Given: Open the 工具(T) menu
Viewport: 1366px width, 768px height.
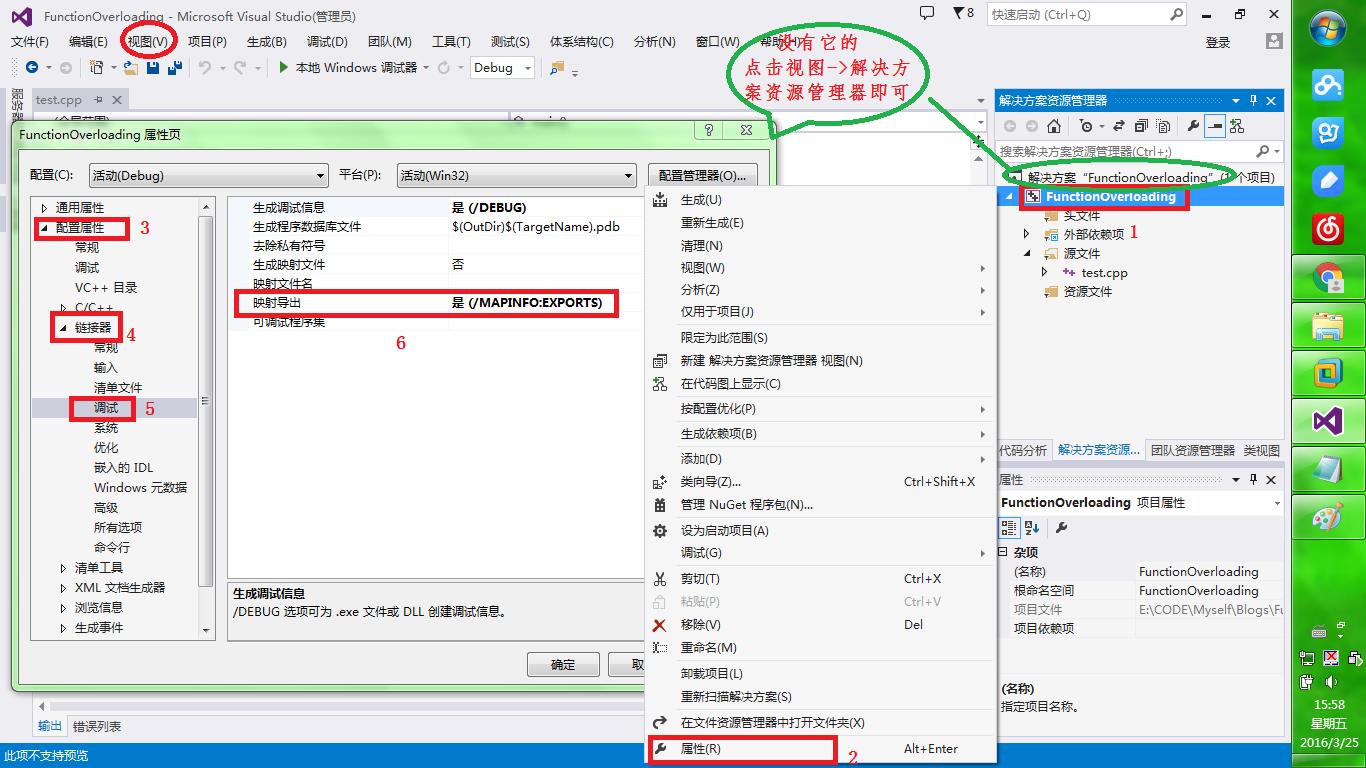Looking at the screenshot, I should pyautogui.click(x=451, y=41).
